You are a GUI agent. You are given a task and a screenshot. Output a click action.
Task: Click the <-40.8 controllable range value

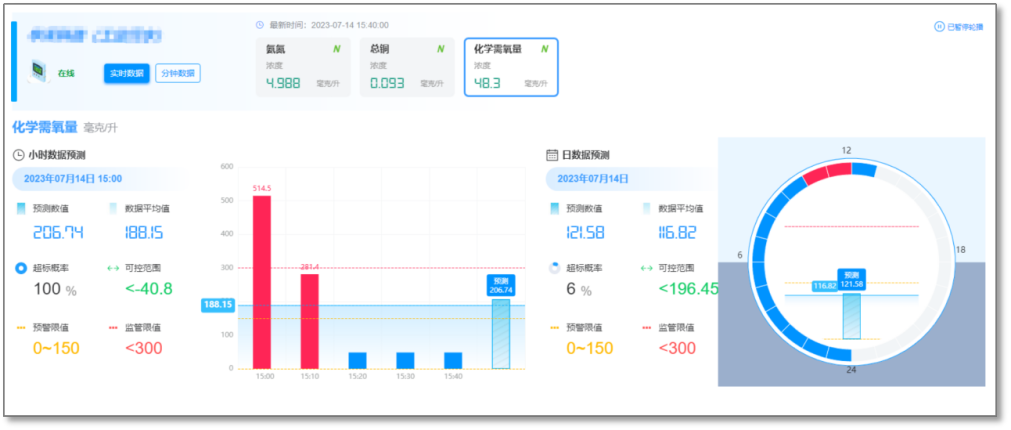pyautogui.click(x=149, y=289)
